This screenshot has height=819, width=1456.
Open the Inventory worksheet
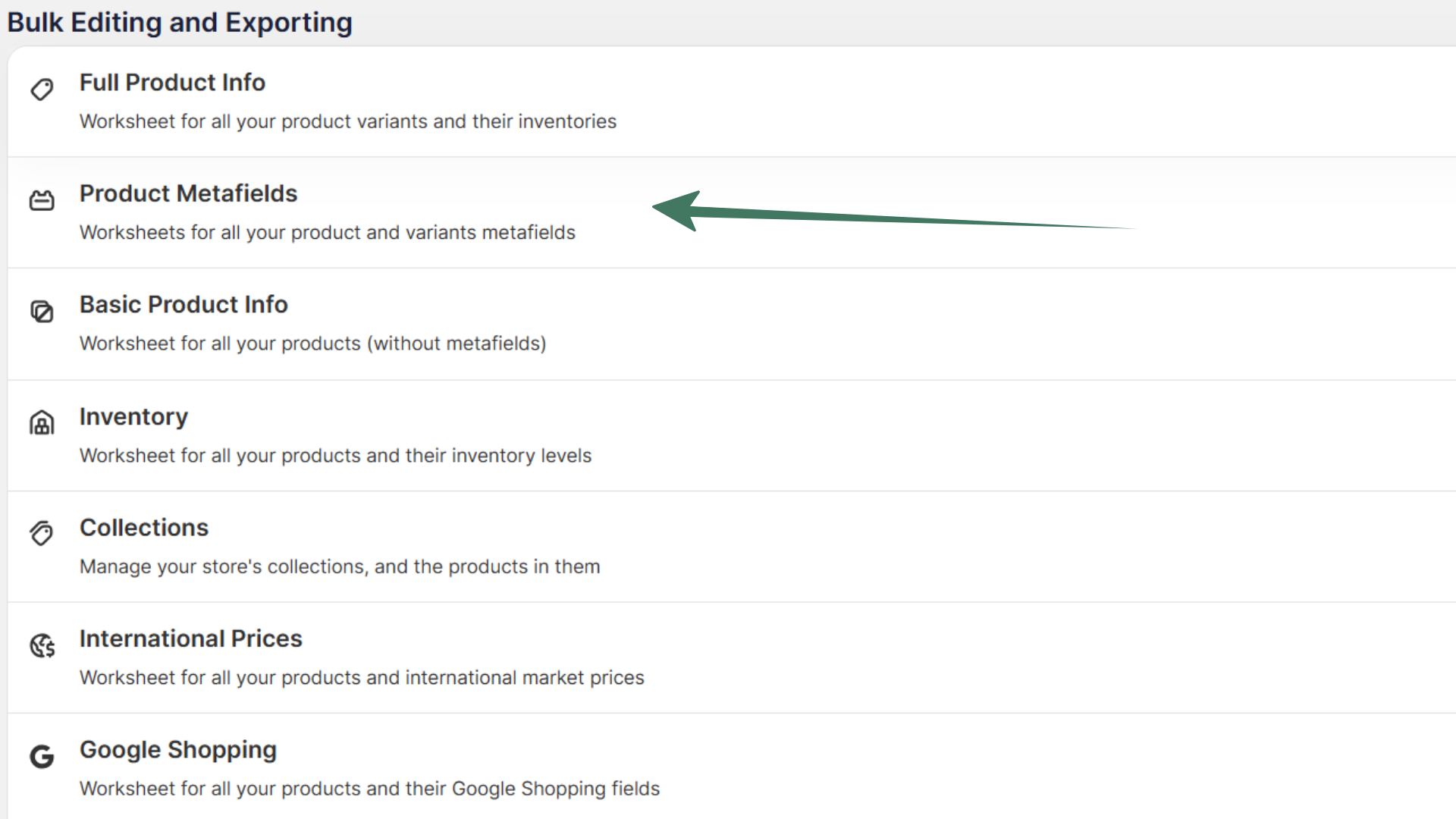(133, 416)
